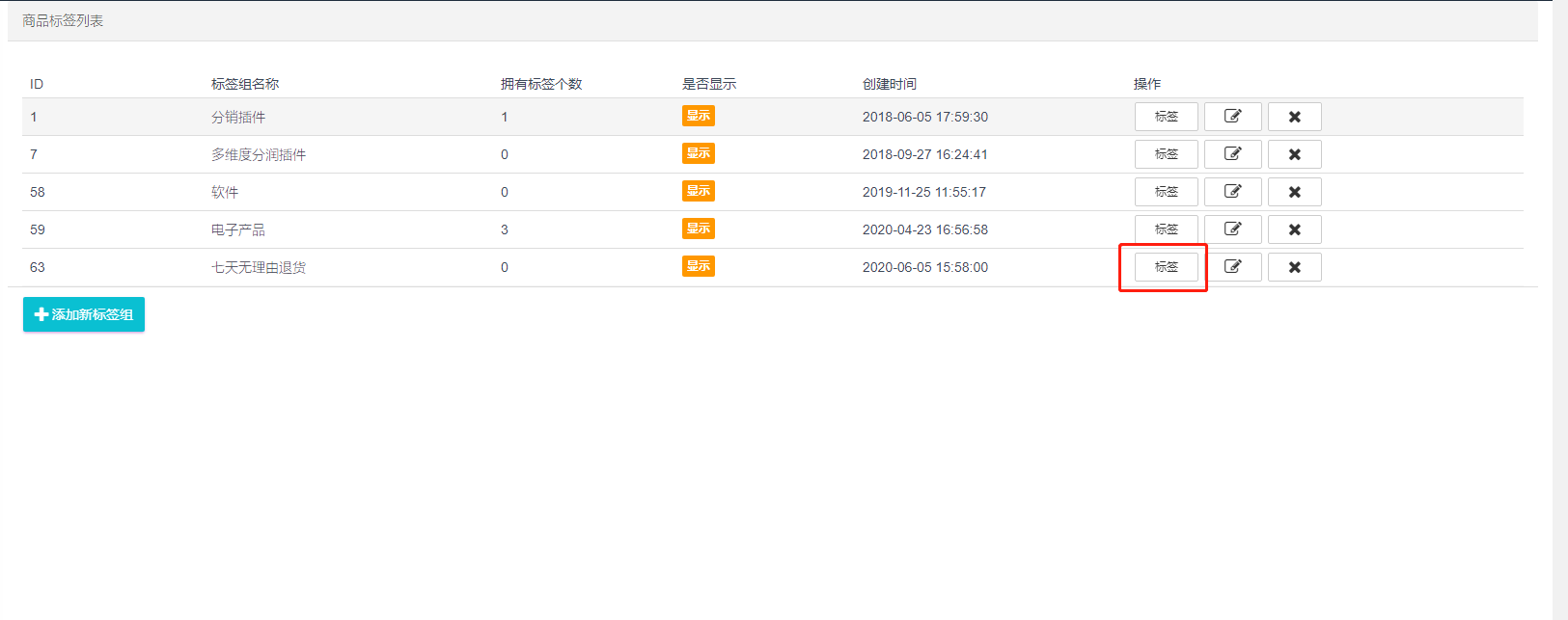Image resolution: width=1568 pixels, height=620 pixels.
Task: Open 标签 for the 多维度分润插件 row
Action: (1166, 154)
